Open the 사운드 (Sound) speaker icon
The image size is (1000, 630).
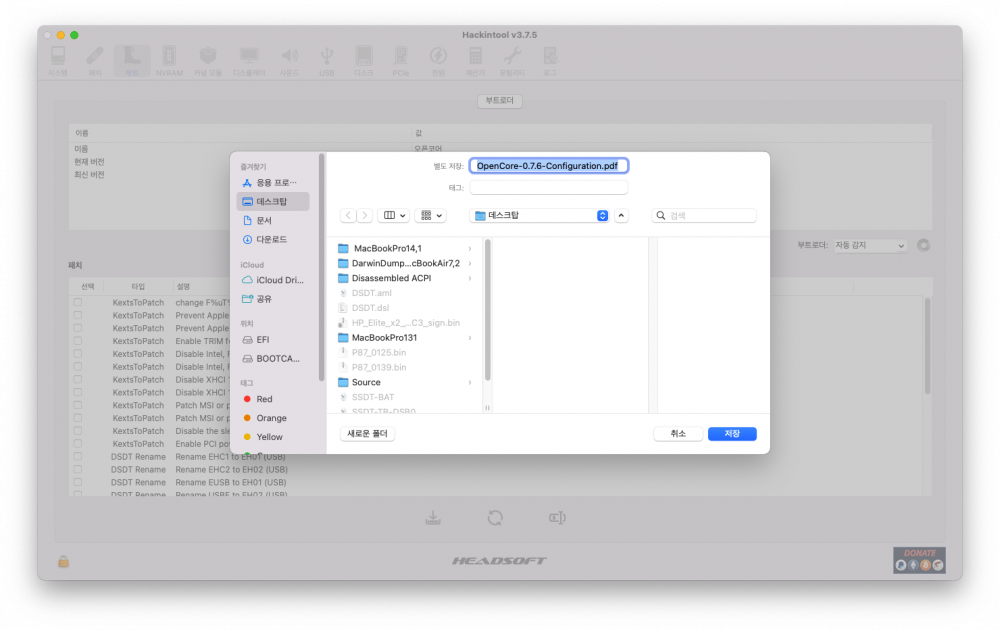289,61
